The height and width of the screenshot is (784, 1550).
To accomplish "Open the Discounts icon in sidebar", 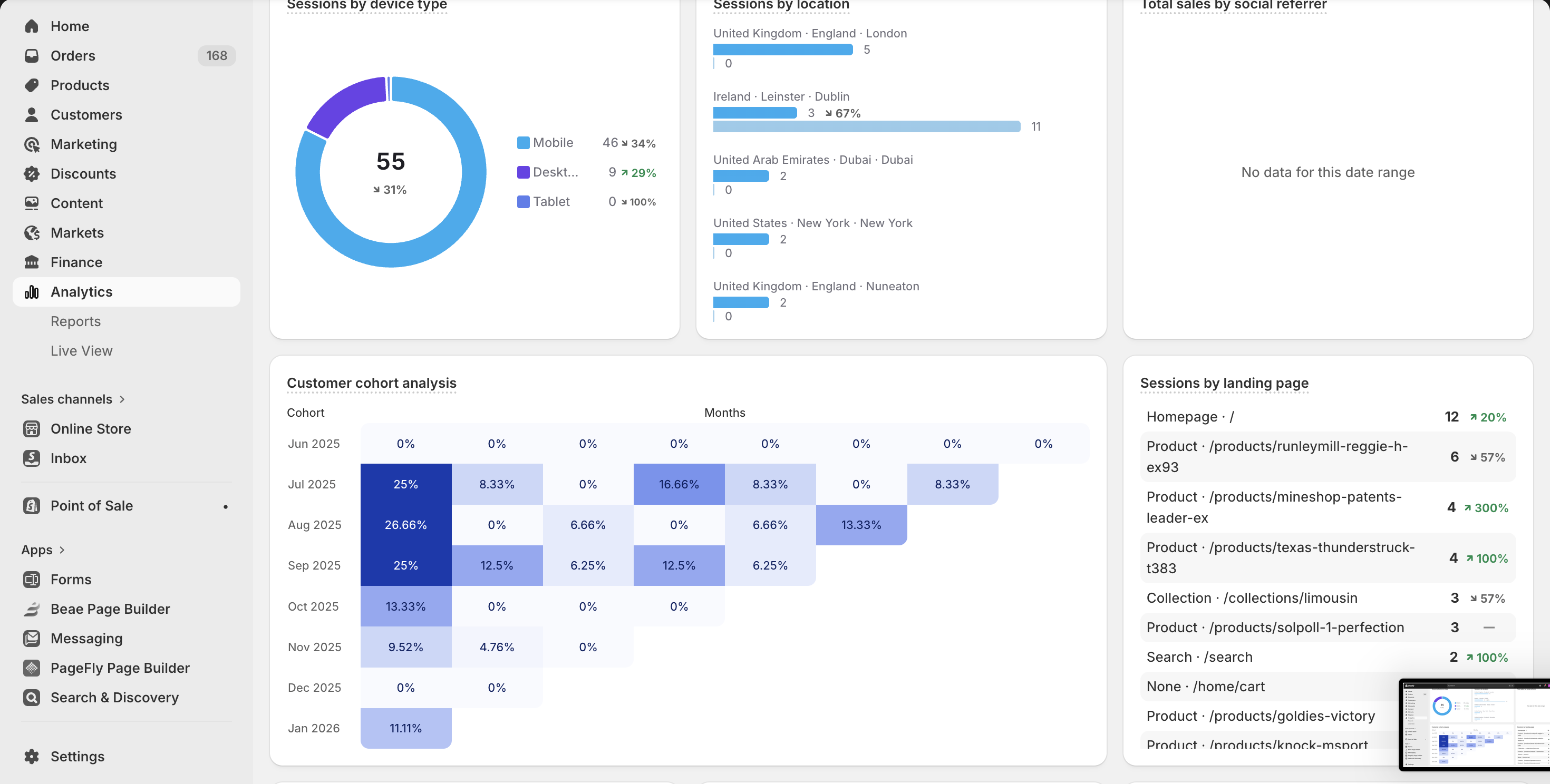I will coord(32,173).
